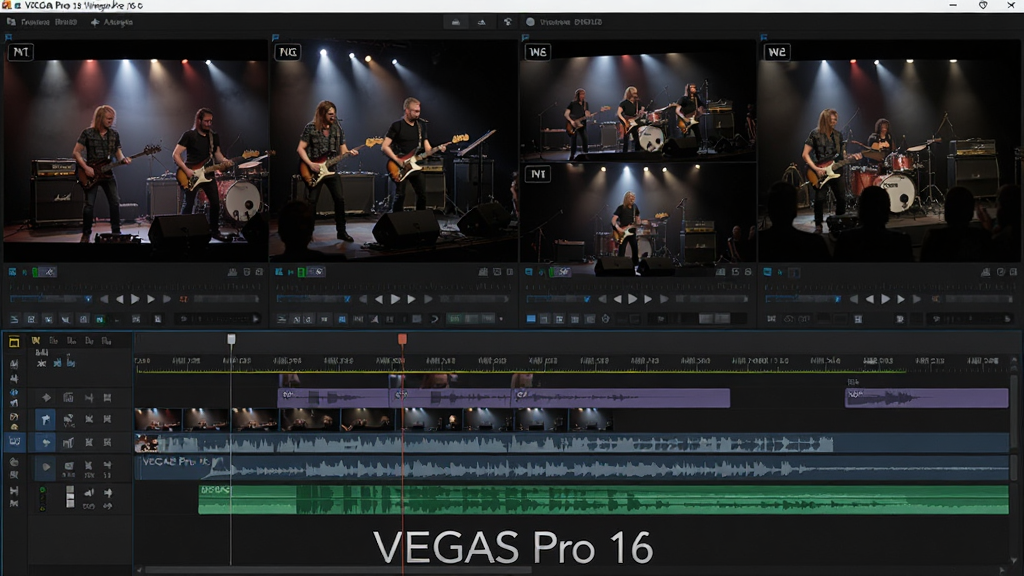Click the orange icon beside first NT transport controls

point(184,299)
